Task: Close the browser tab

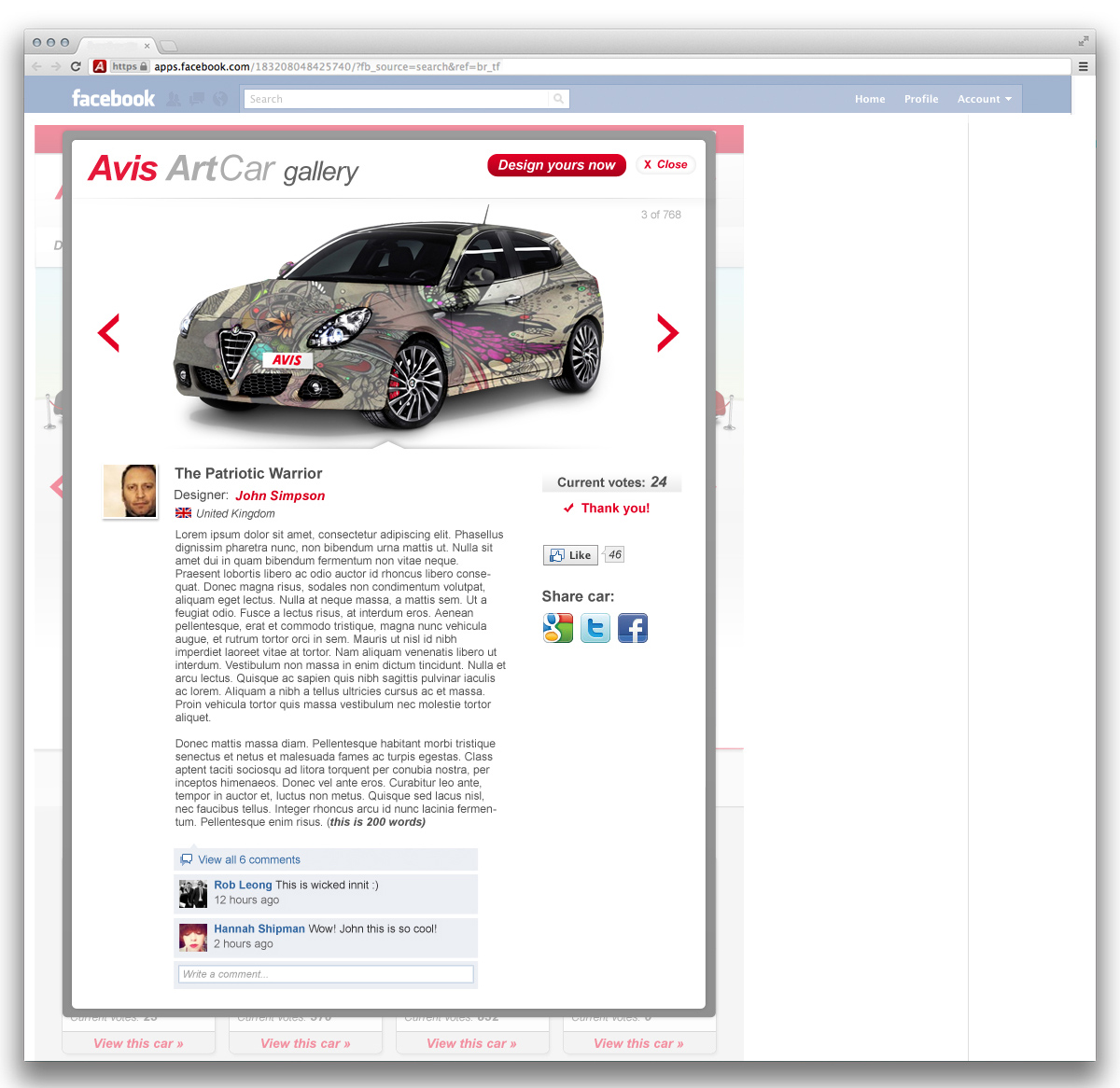Action: tap(147, 45)
